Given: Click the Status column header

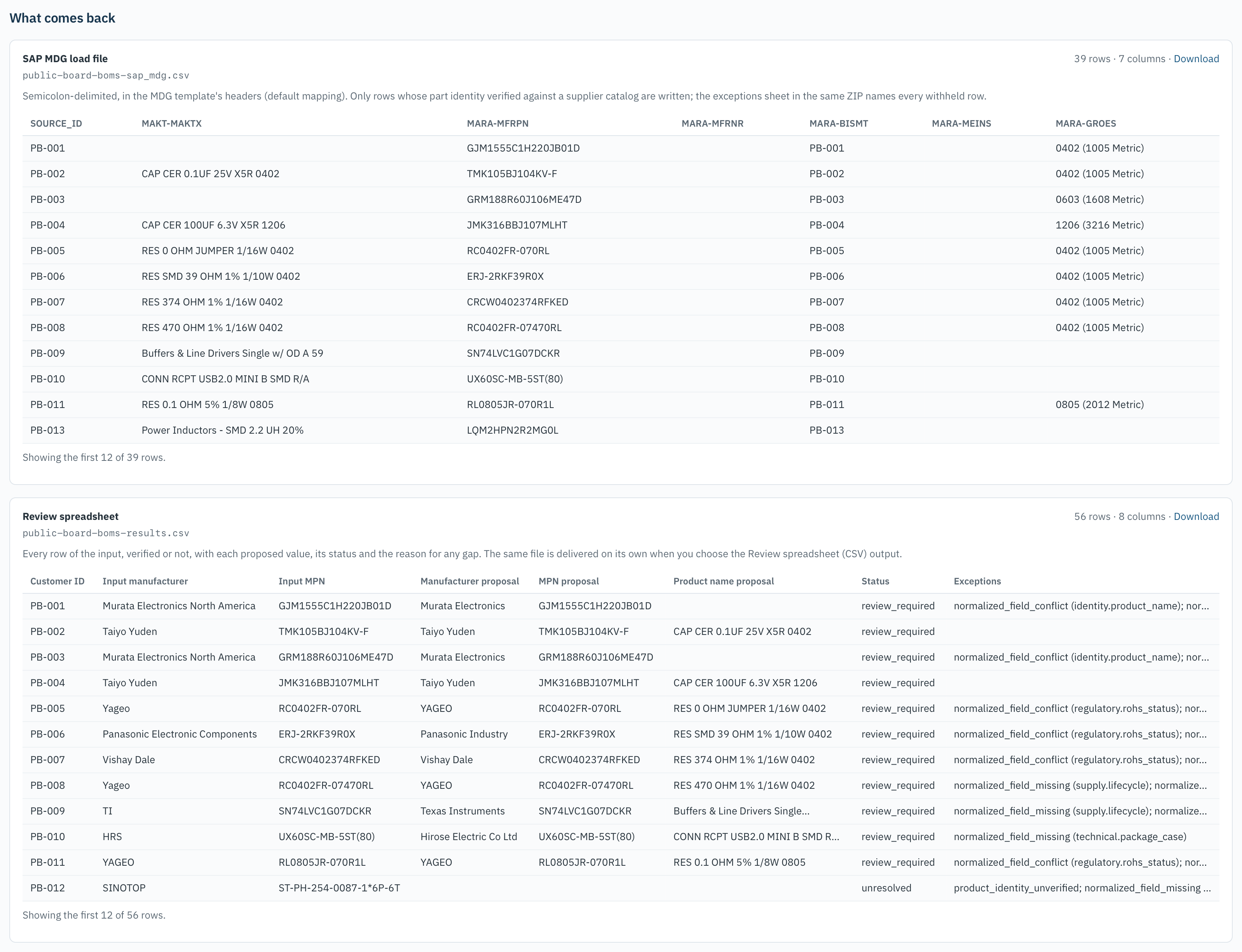Looking at the screenshot, I should [875, 581].
